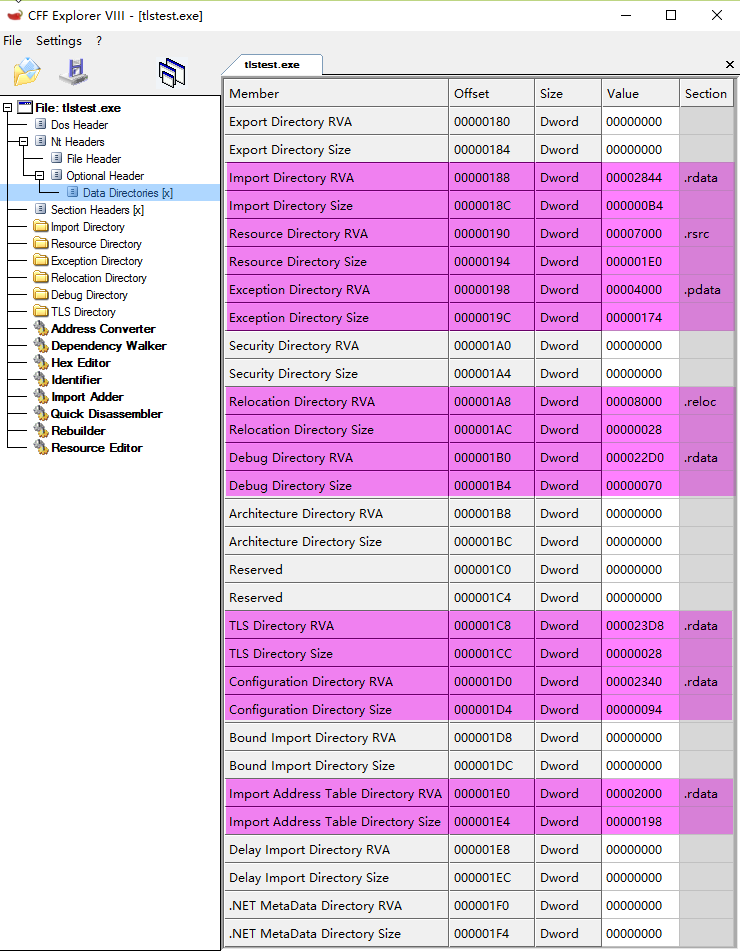740x951 pixels.
Task: Click the .reloc section cell
Action: click(x=706, y=402)
